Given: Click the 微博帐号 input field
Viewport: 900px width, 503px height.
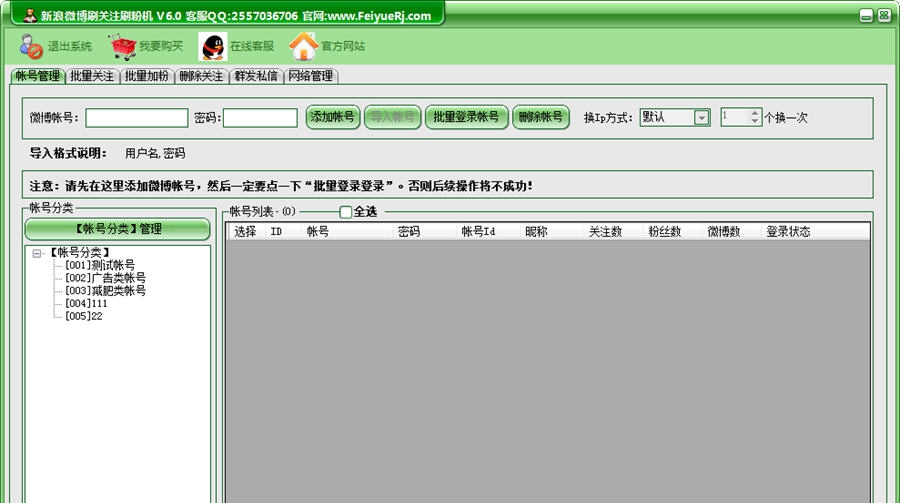Looking at the screenshot, I should [137, 118].
